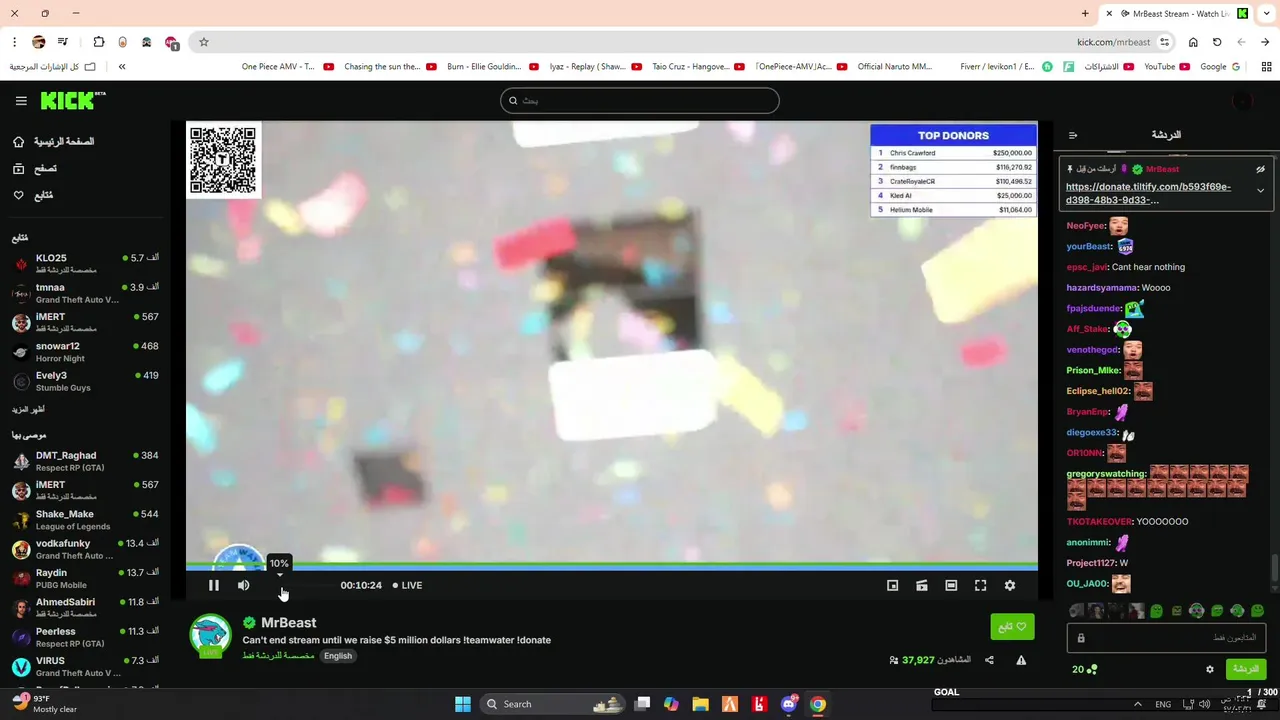Open VIRUS channel in sidebar
Image resolution: width=1280 pixels, height=720 pixels.
(x=85, y=666)
